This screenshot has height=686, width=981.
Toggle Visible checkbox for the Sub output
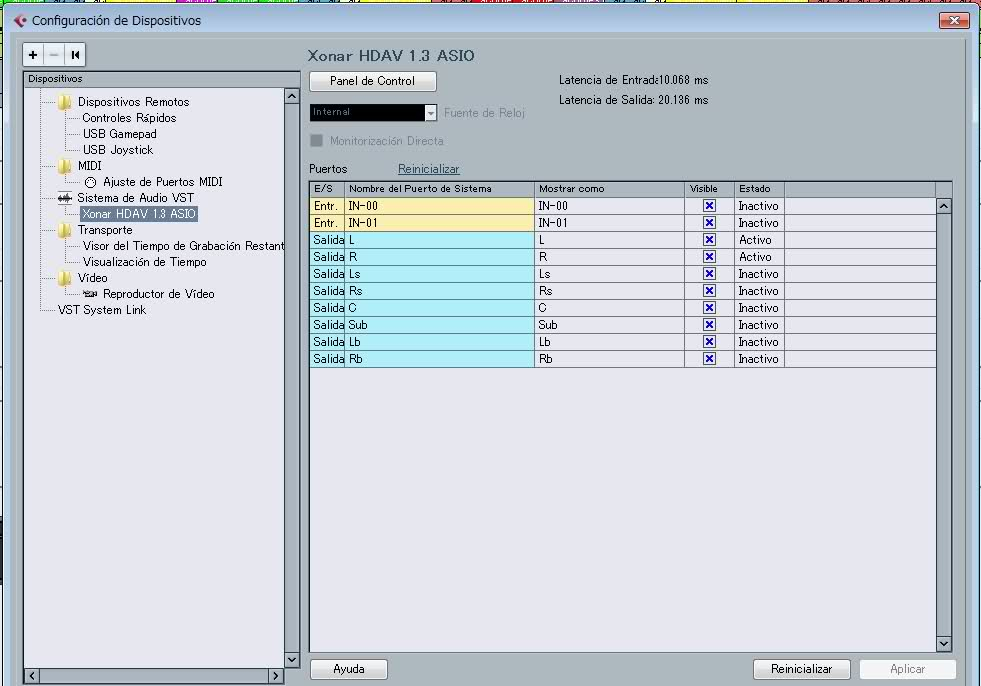coord(709,325)
